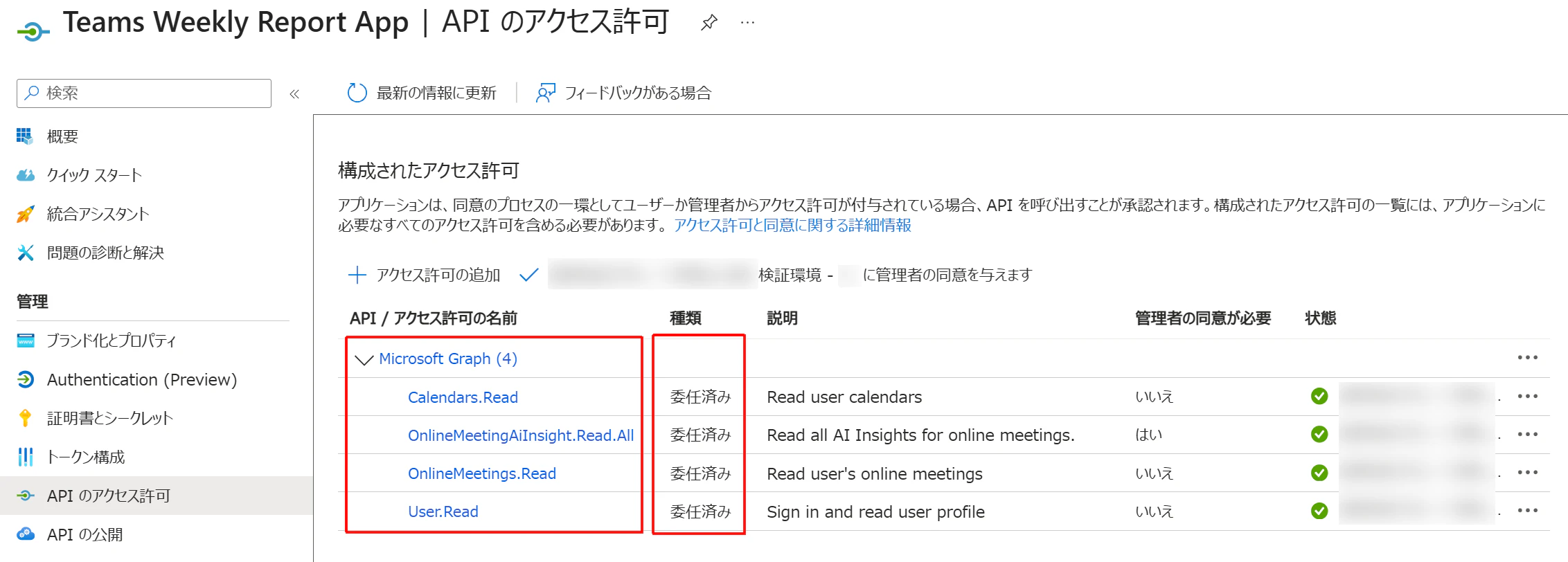Open the User.Read permission link
This screenshot has height=562, width=1568.
(x=443, y=511)
